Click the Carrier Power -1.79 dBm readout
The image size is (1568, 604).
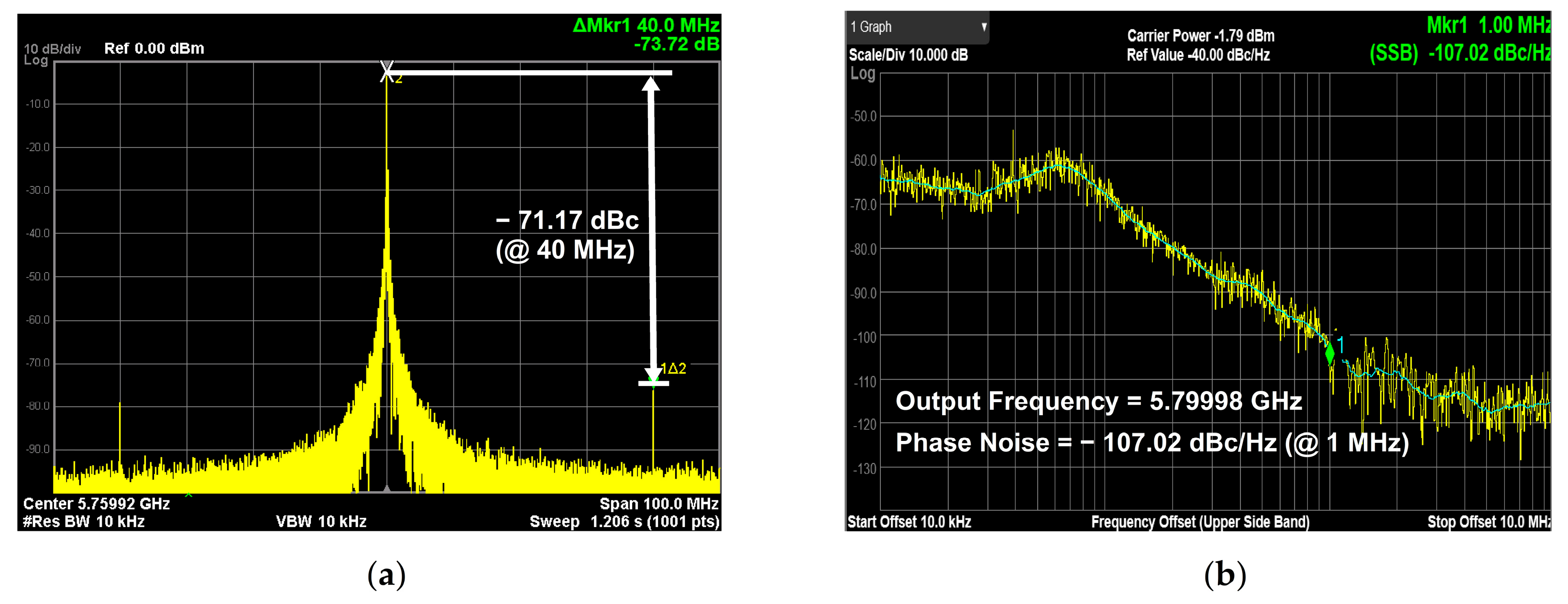coord(1200,35)
